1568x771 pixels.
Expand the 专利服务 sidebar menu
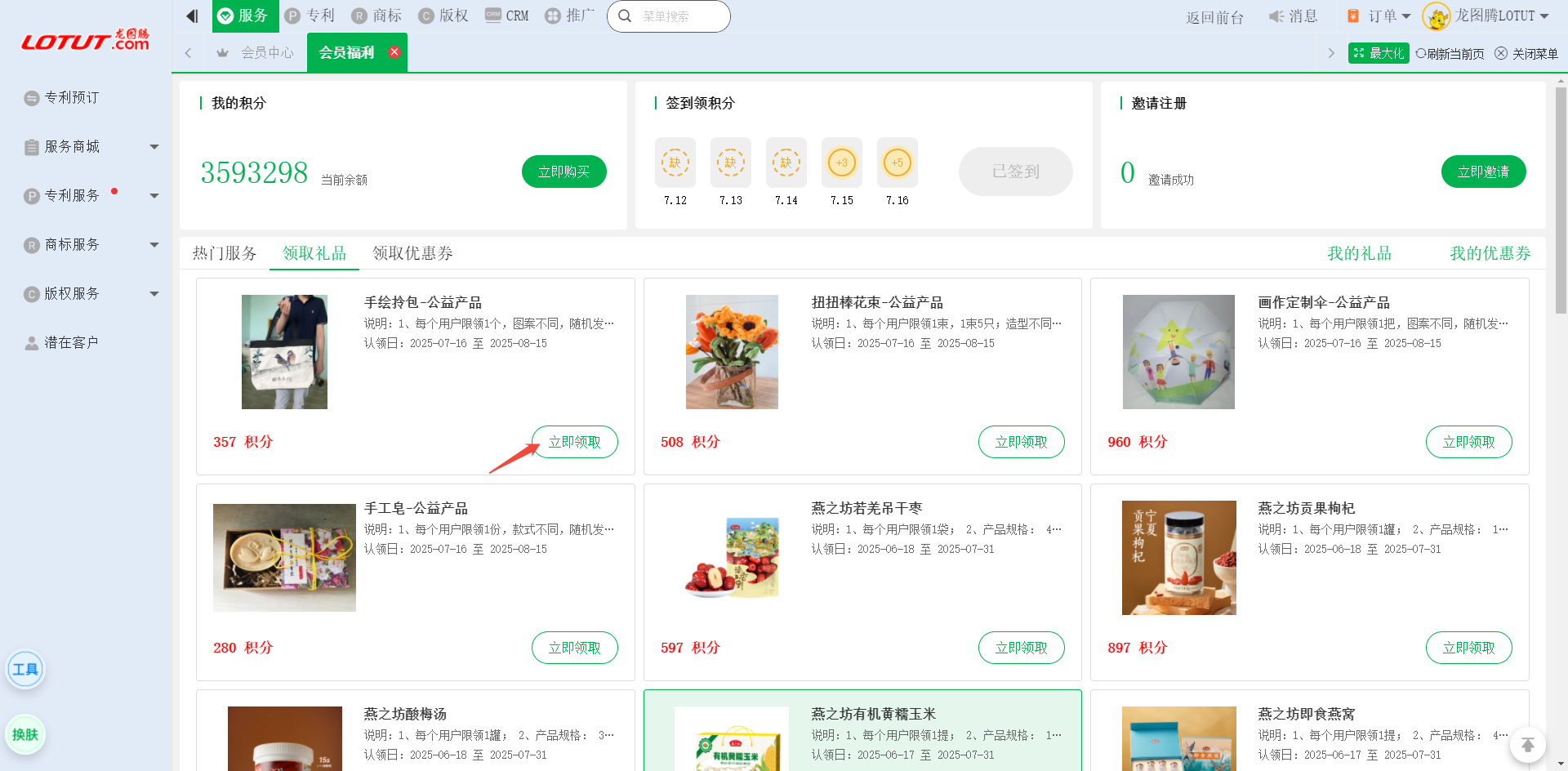point(154,196)
